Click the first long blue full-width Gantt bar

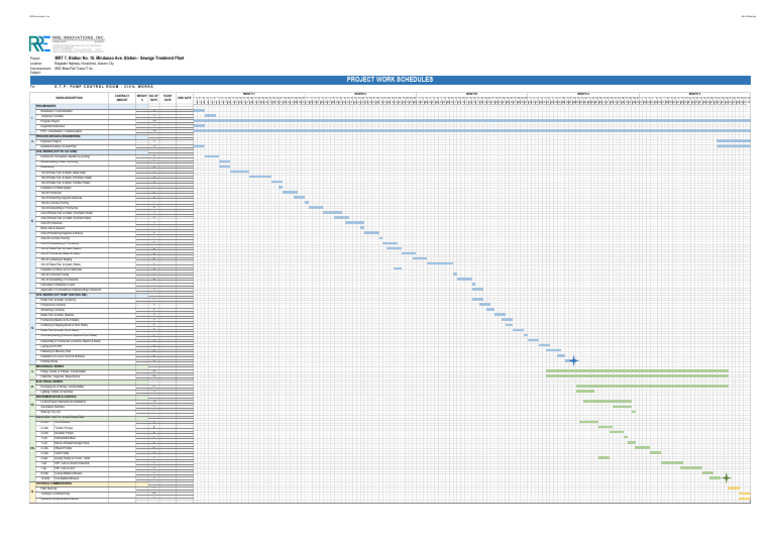click(472, 120)
